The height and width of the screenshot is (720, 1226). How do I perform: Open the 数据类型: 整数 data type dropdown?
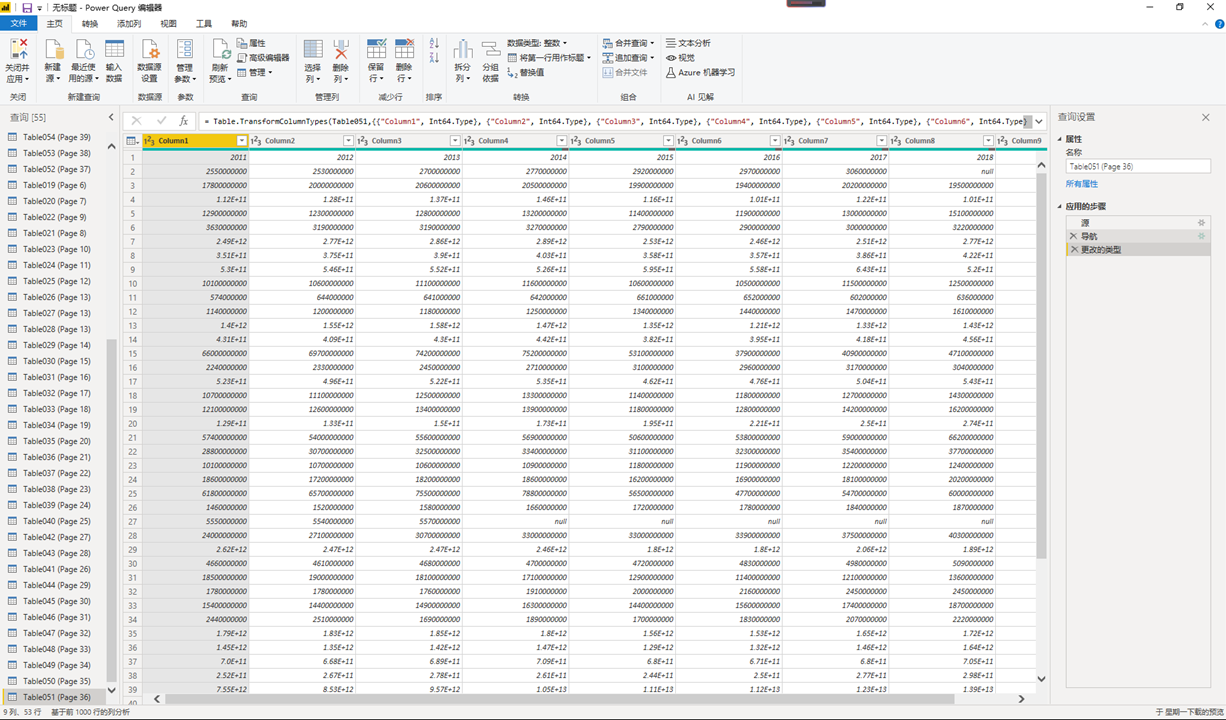pyautogui.click(x=537, y=43)
